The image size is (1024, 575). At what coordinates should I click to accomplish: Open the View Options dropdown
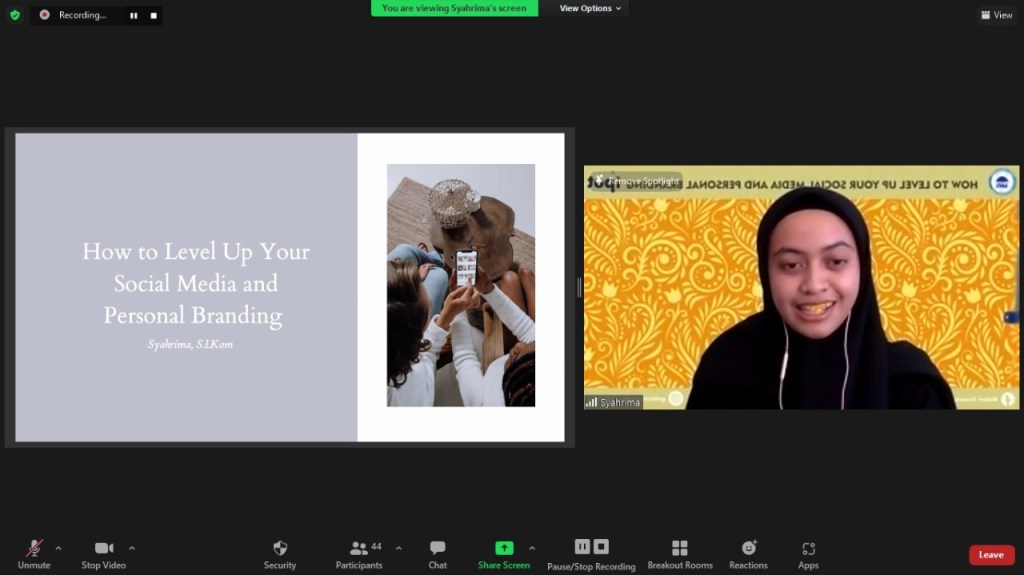pyautogui.click(x=589, y=8)
